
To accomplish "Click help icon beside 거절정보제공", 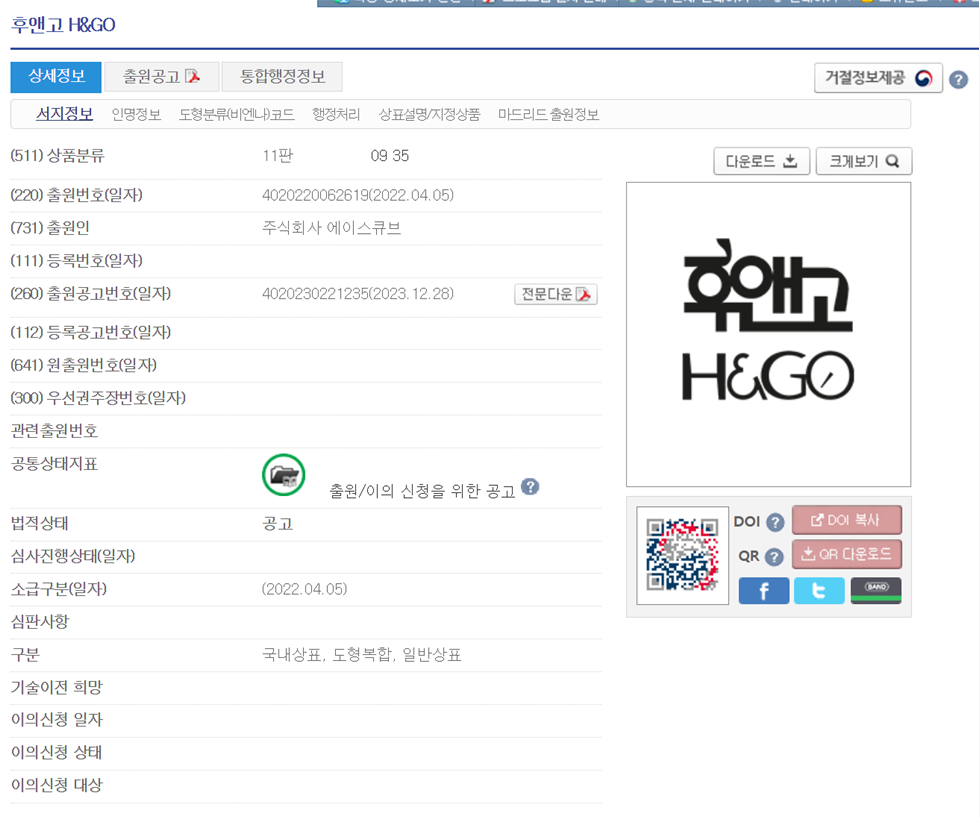I will click(x=958, y=79).
